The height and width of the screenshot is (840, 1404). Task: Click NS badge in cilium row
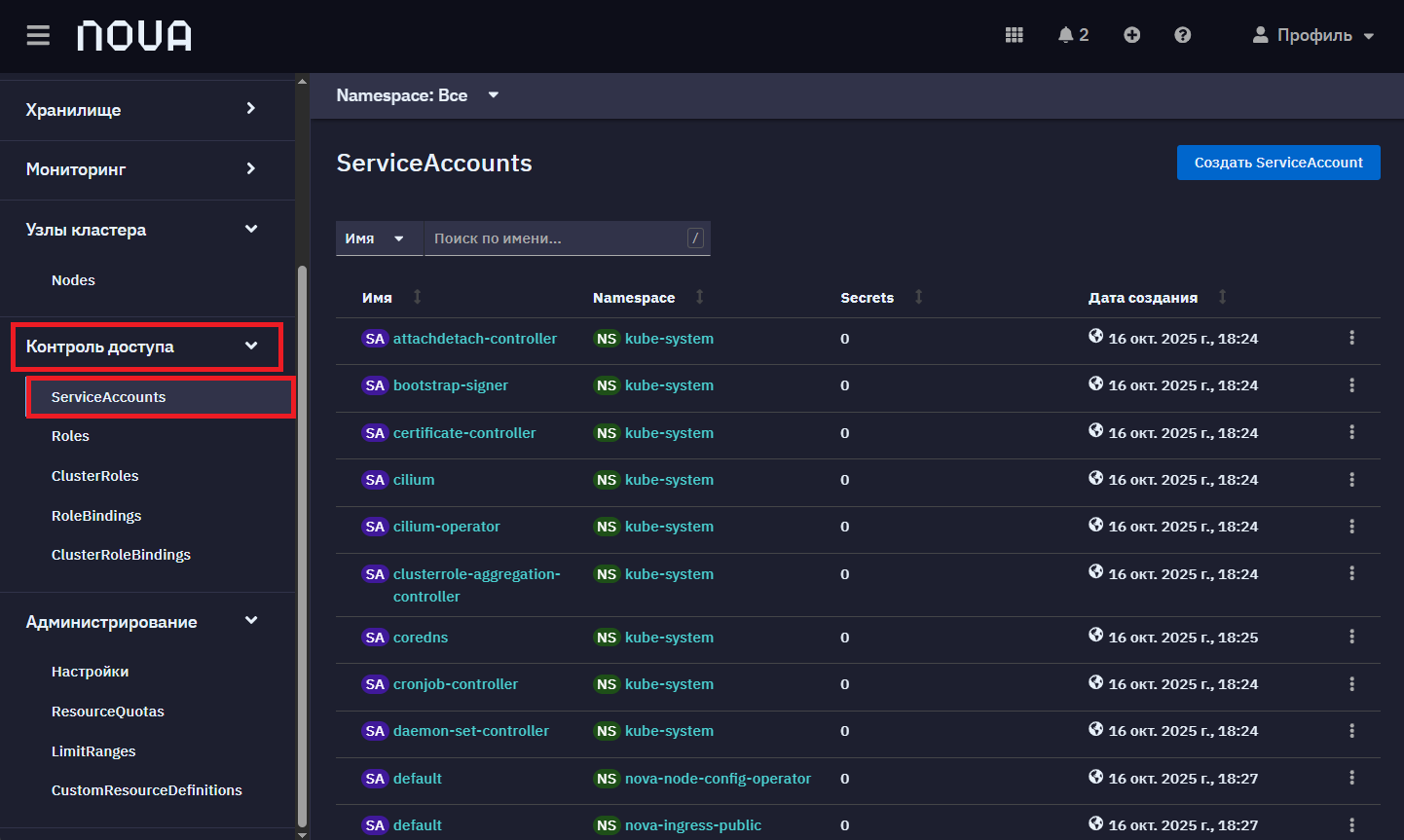(607, 480)
